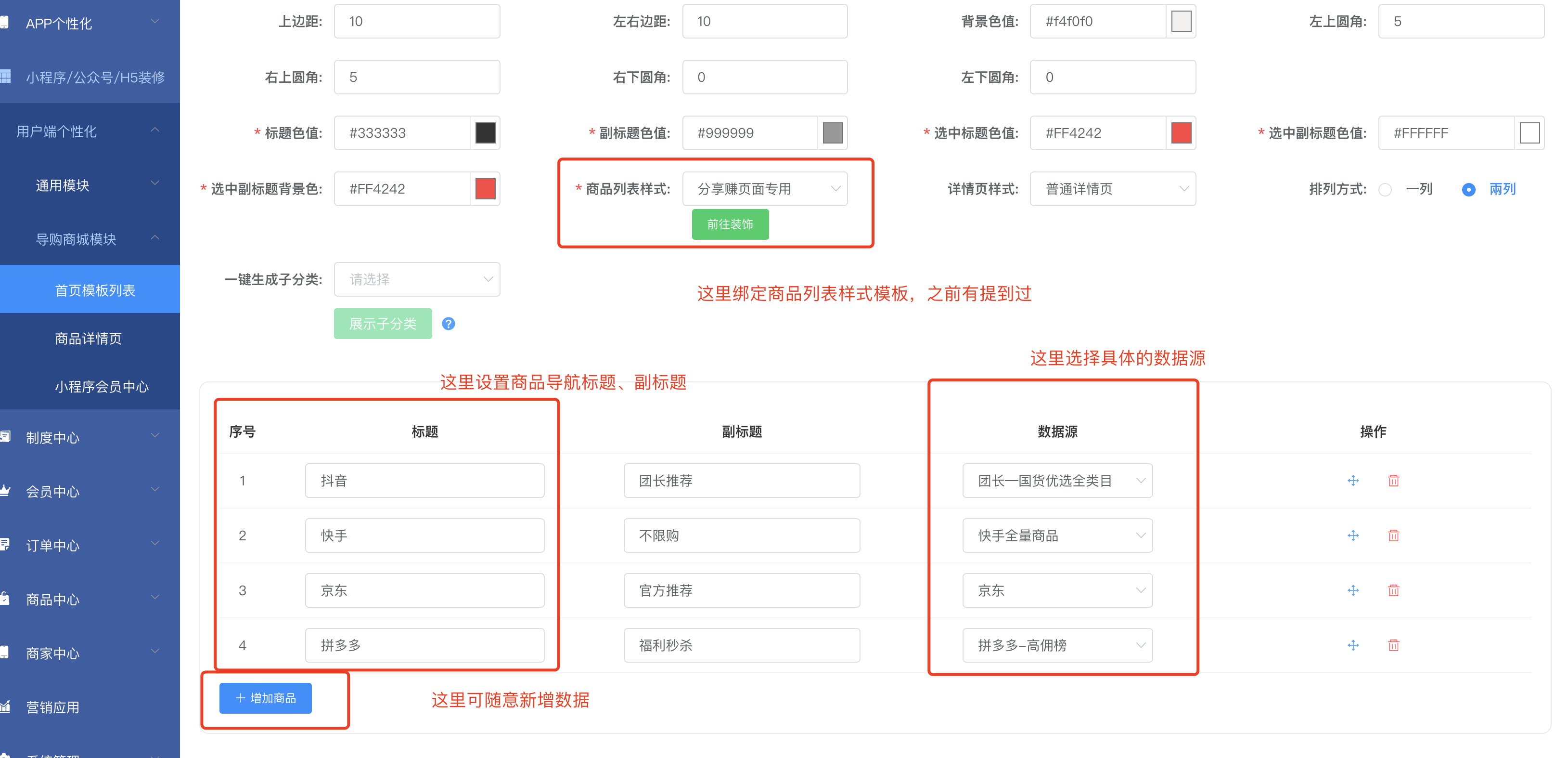Viewport: 1568px width, 758px height.
Task: Open 小程序/公众号/H5装修 menu
Action: (x=90, y=77)
